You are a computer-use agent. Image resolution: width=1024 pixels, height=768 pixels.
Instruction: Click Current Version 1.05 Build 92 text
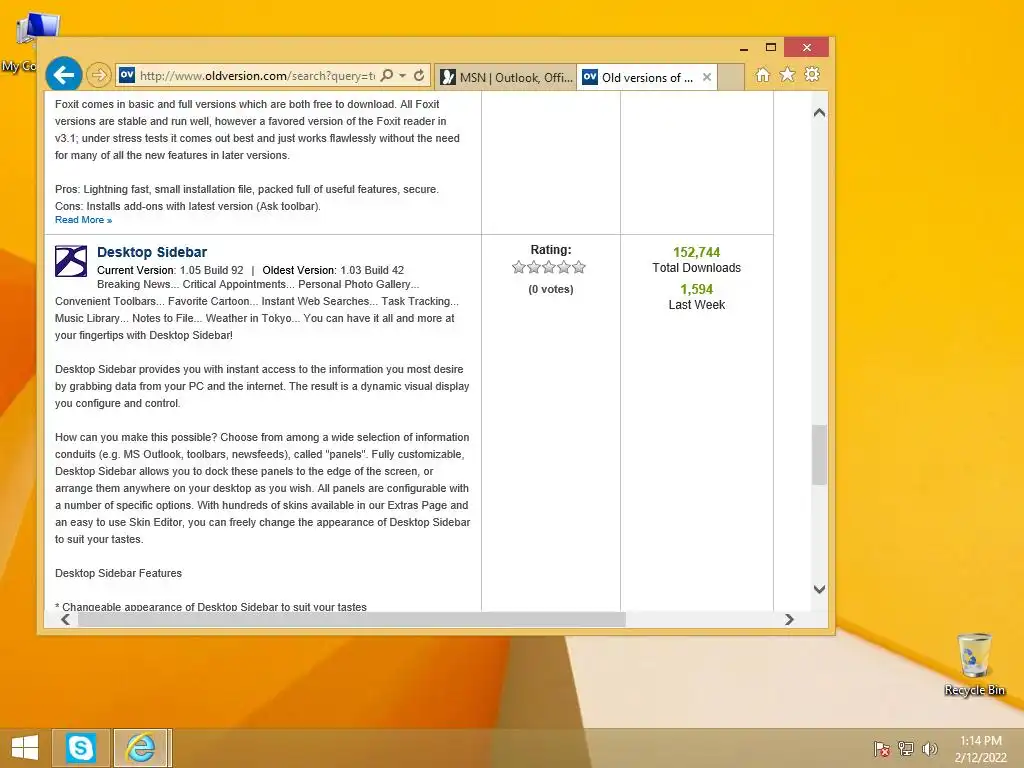[170, 270]
